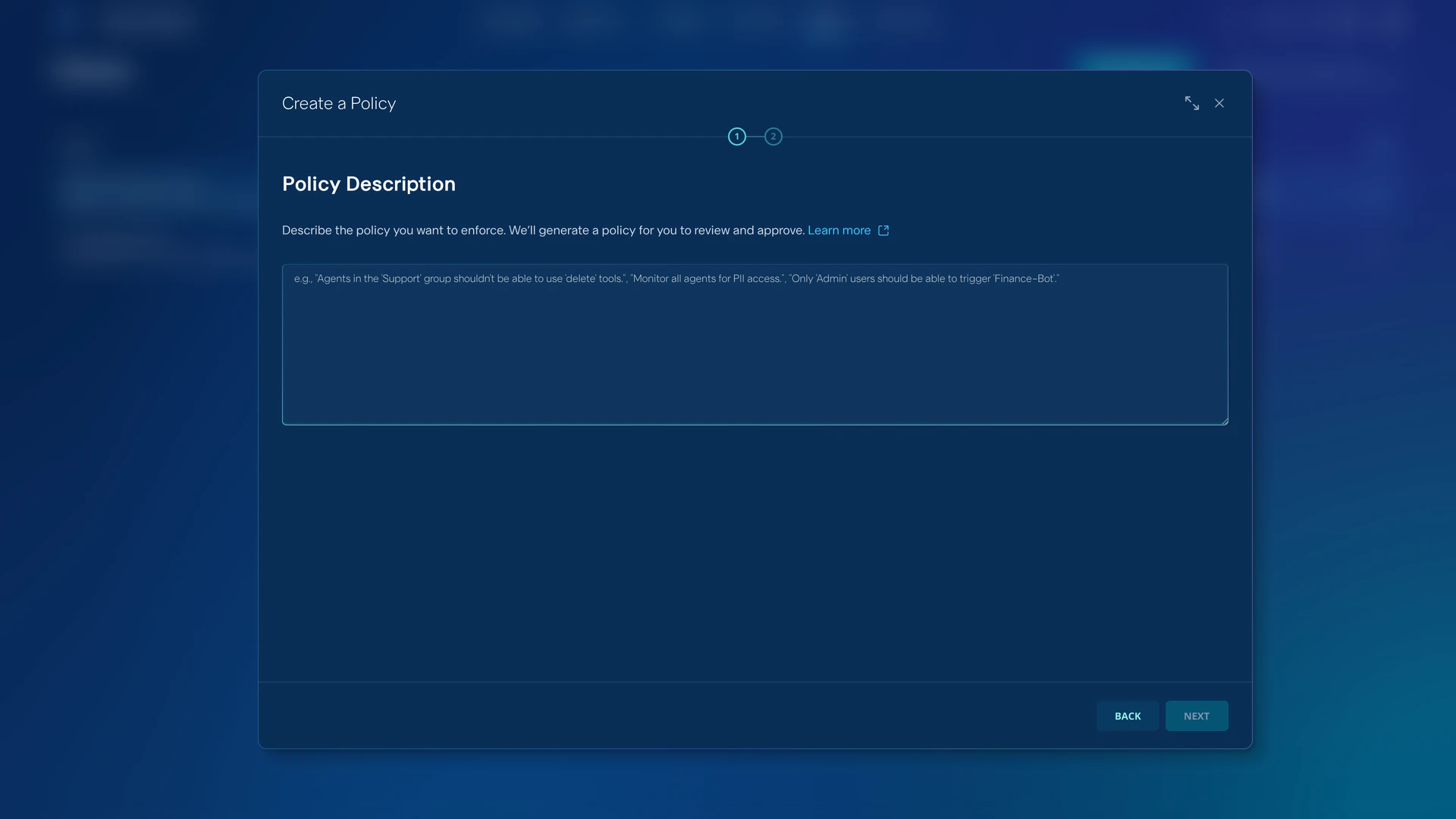The image size is (1456, 819).
Task: Focus the policy description text area
Action: click(755, 344)
